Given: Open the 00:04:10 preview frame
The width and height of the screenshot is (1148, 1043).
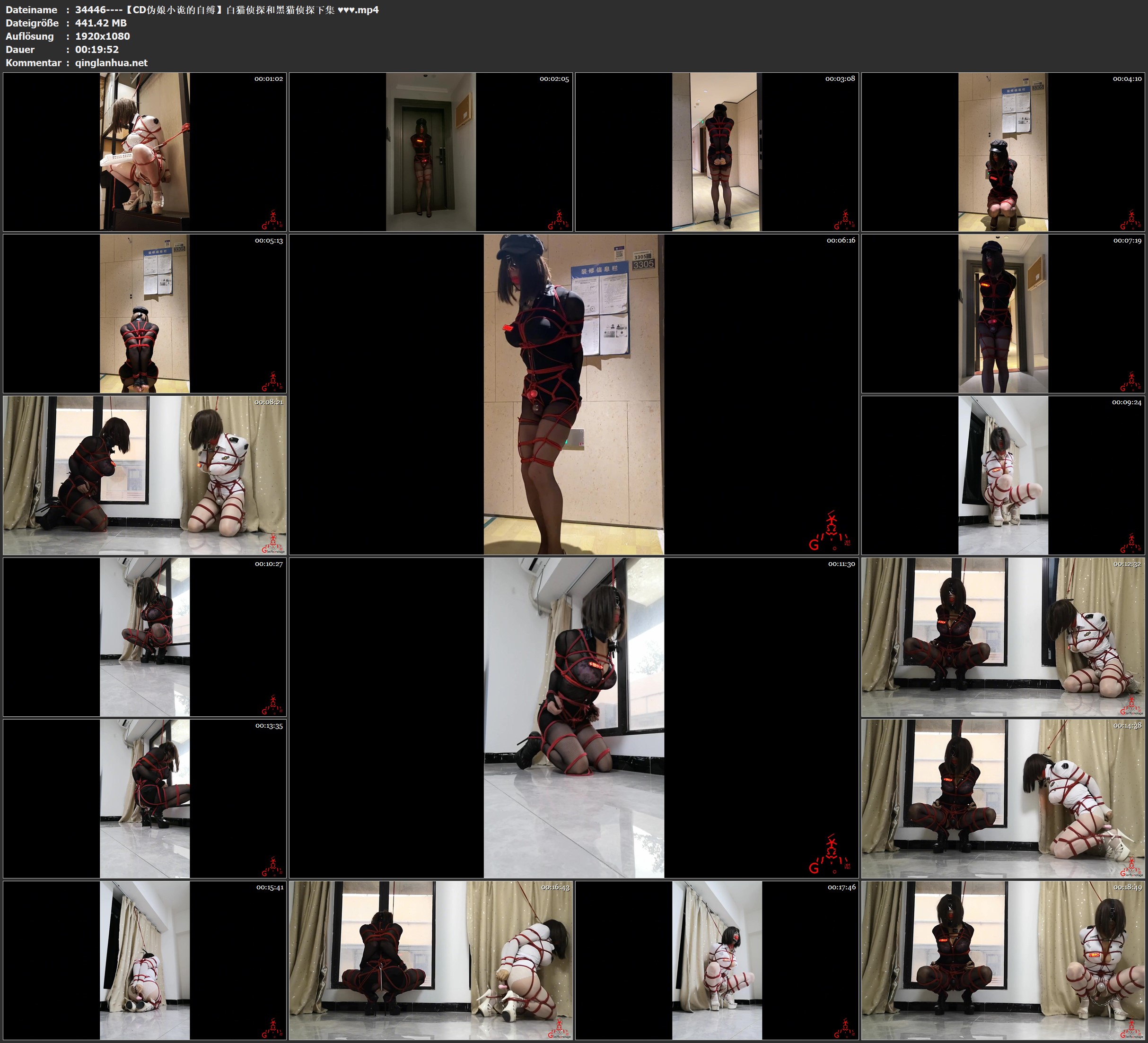Looking at the screenshot, I should pyautogui.click(x=1003, y=151).
